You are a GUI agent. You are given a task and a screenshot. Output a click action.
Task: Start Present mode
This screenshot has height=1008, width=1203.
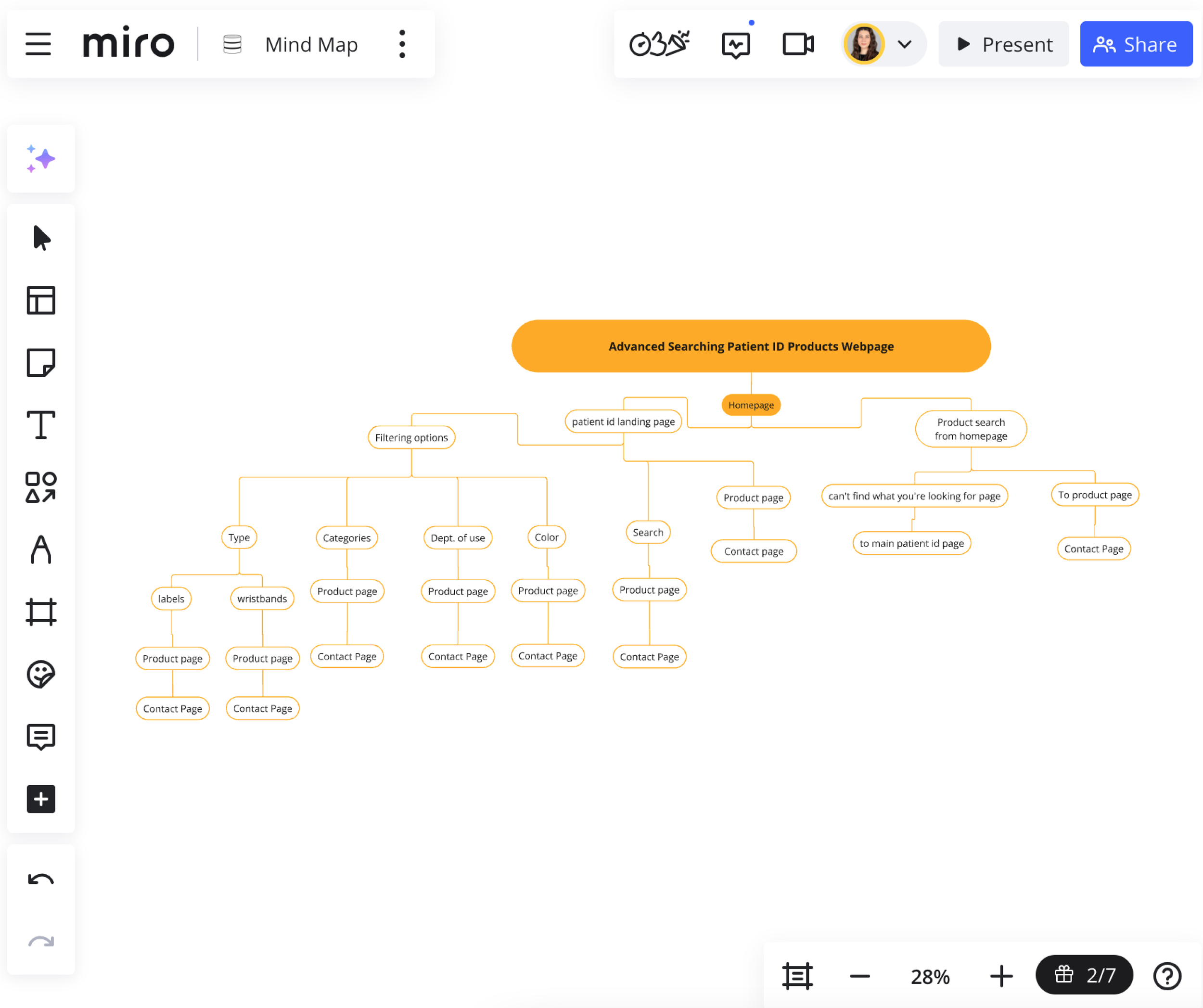click(1003, 43)
